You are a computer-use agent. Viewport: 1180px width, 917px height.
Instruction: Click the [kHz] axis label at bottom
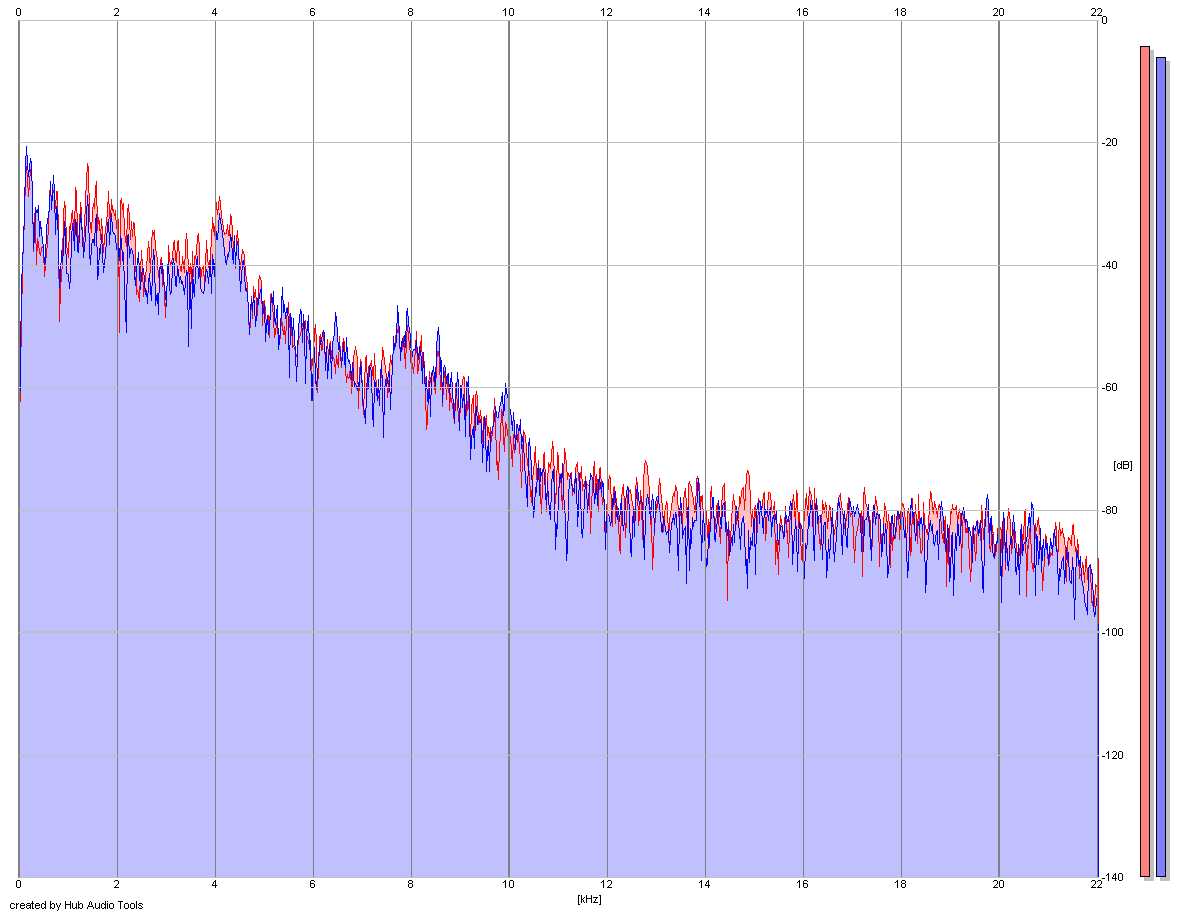[x=589, y=899]
